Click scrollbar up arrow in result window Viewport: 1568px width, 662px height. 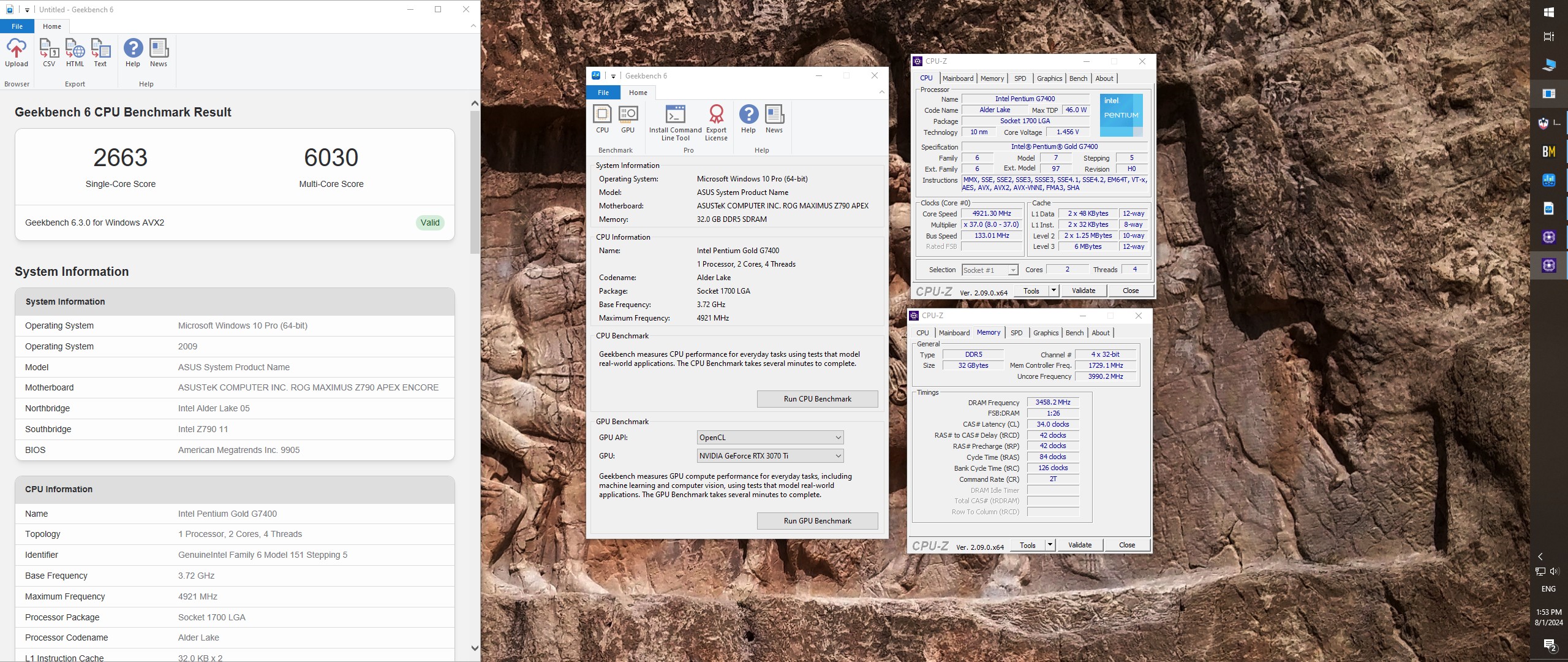tap(475, 104)
